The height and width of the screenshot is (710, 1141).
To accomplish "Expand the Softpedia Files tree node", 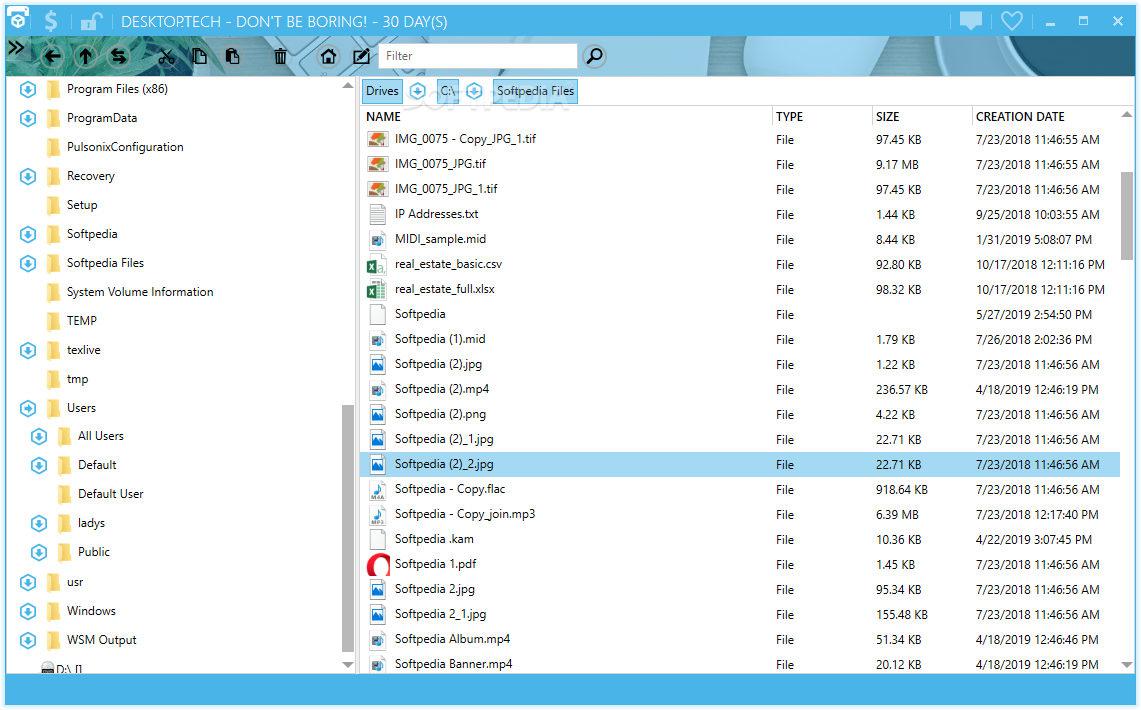I will click(28, 263).
